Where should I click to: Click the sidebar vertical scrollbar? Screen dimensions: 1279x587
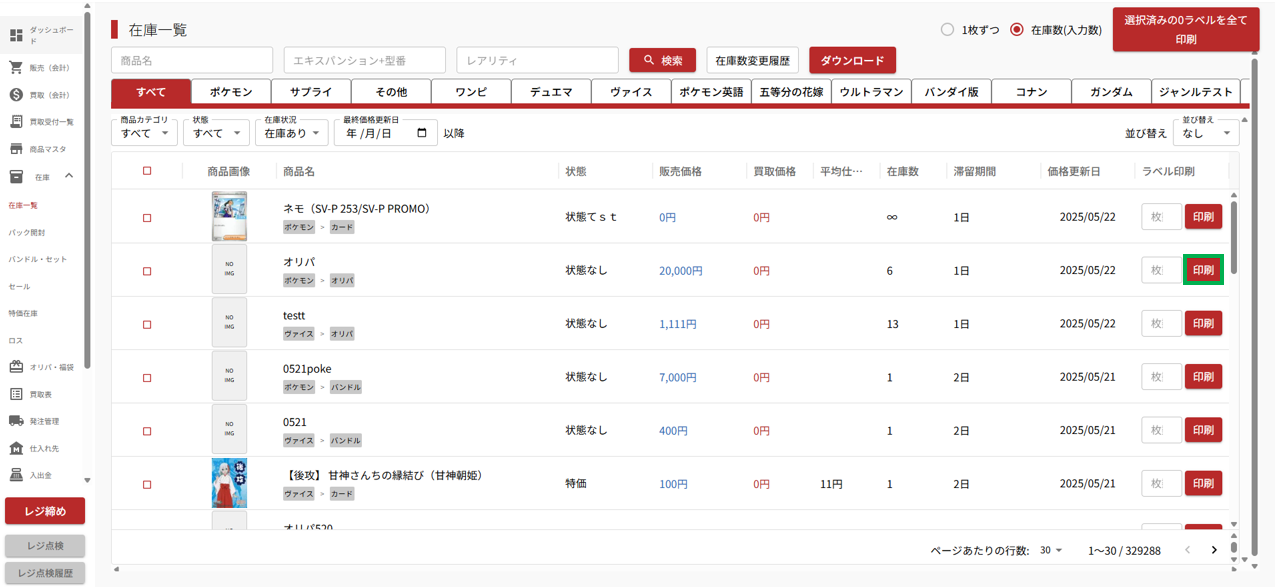pos(88,190)
